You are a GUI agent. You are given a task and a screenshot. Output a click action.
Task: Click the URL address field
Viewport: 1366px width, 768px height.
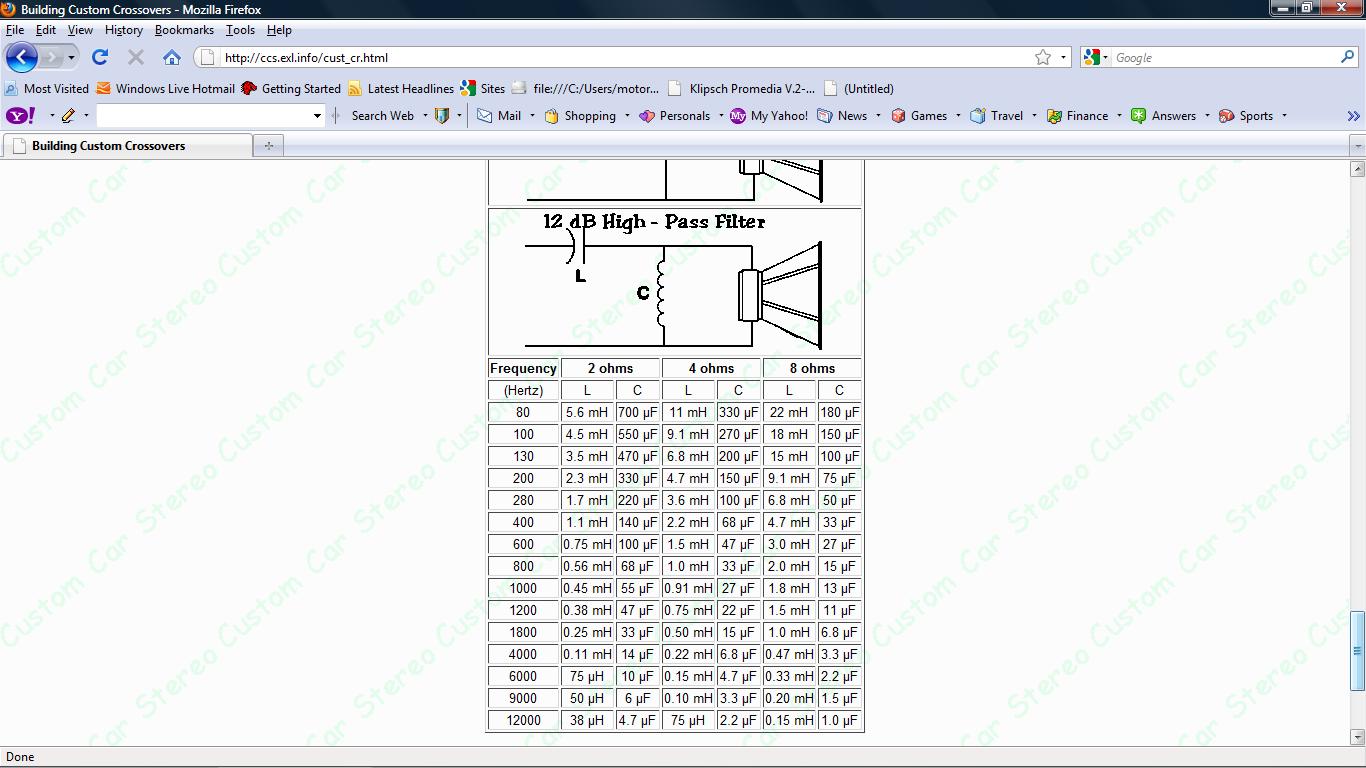pyautogui.click(x=625, y=58)
